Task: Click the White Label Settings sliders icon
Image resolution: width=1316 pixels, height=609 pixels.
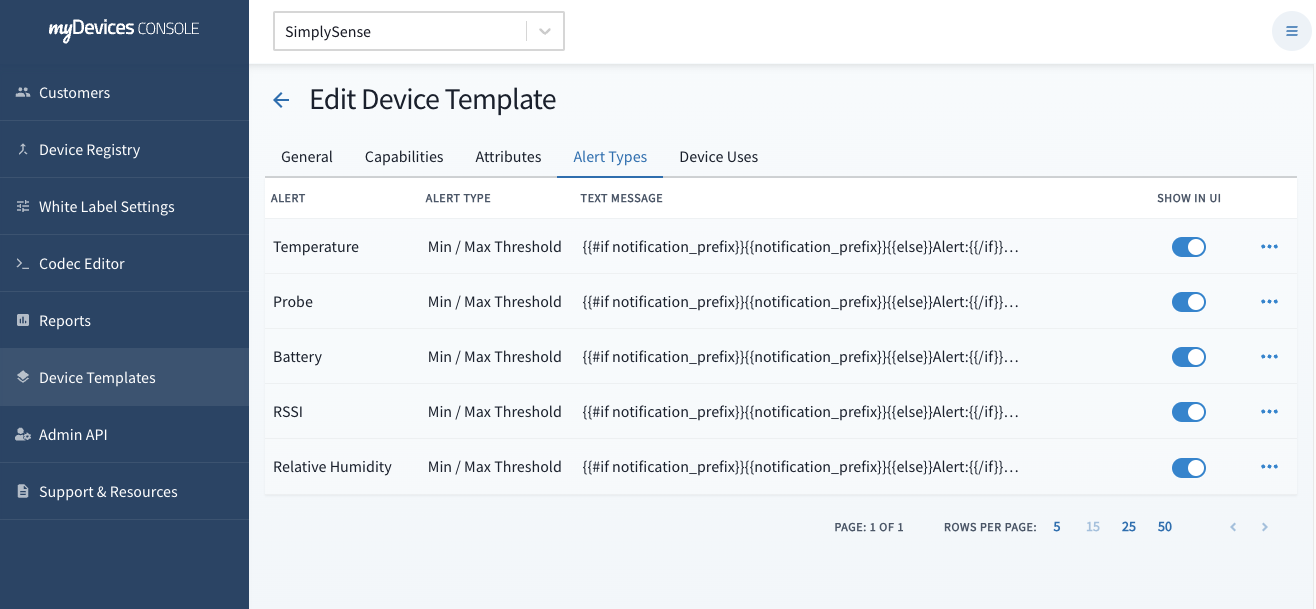Action: [23, 207]
